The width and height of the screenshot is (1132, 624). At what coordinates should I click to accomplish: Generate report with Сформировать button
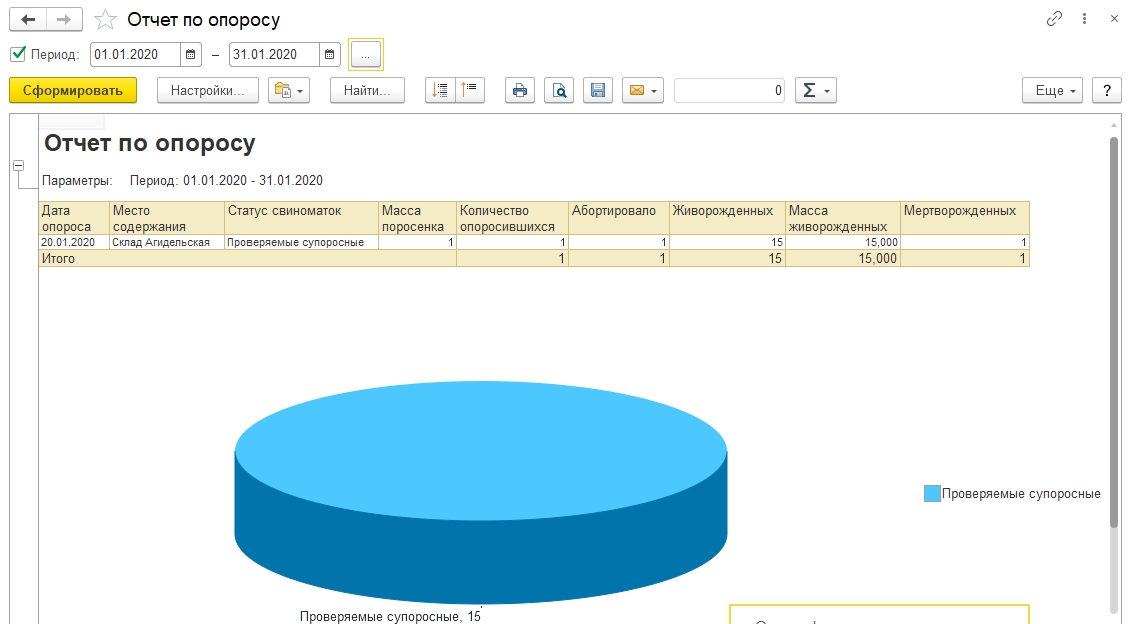(73, 90)
